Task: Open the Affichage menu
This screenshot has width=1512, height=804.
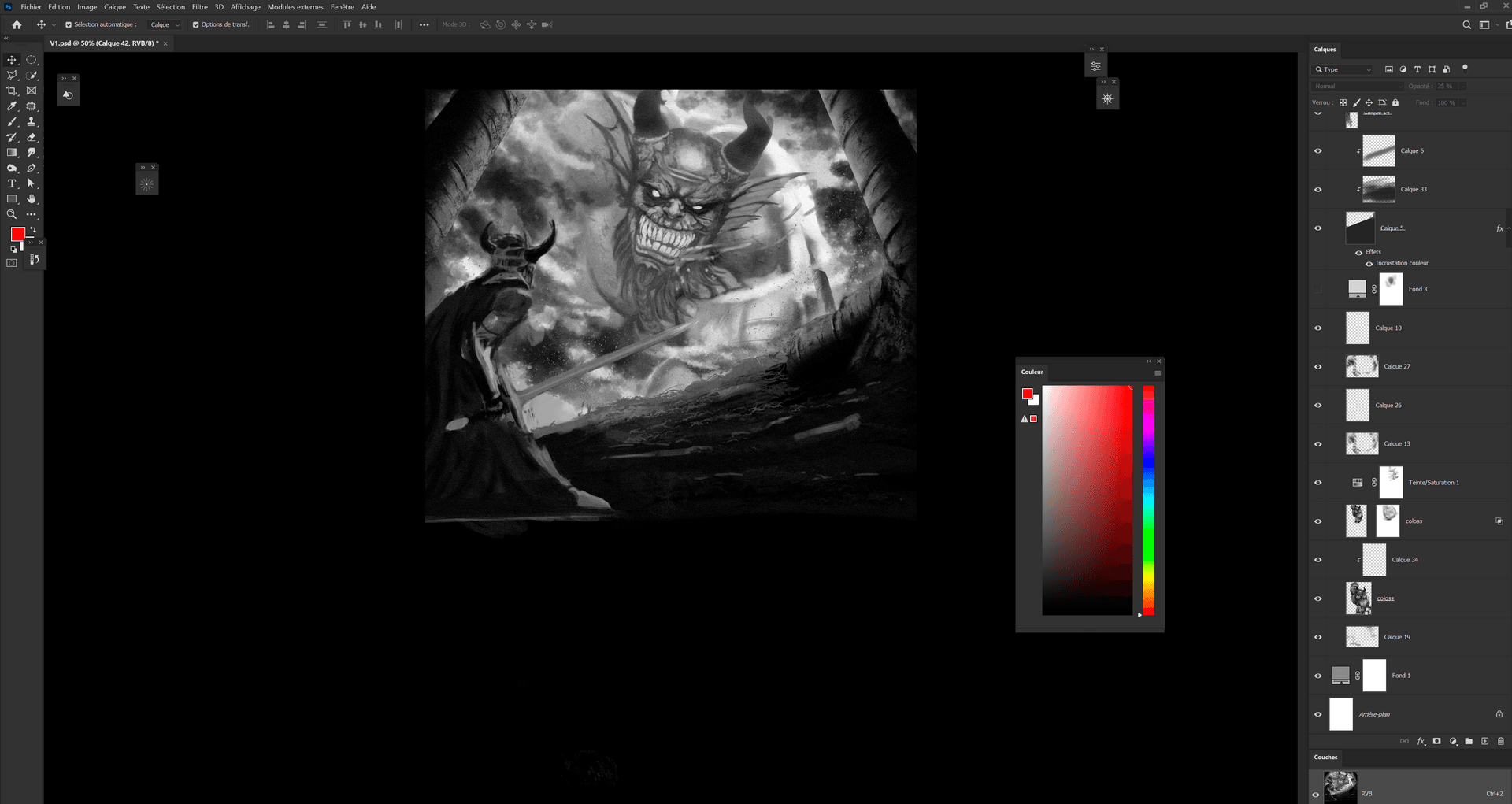Action: click(245, 7)
